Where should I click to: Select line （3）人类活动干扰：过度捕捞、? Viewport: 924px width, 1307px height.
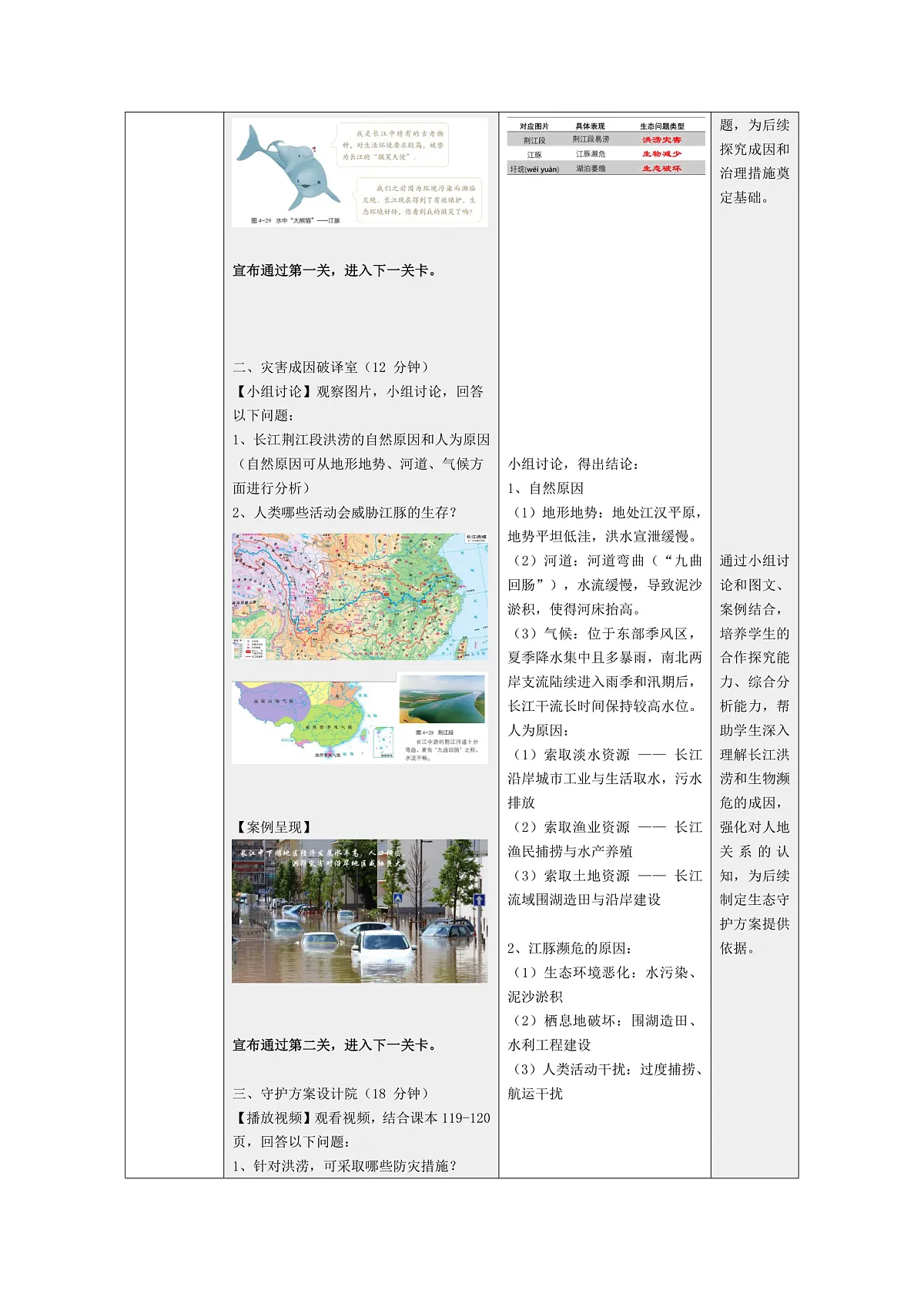coord(605,1069)
